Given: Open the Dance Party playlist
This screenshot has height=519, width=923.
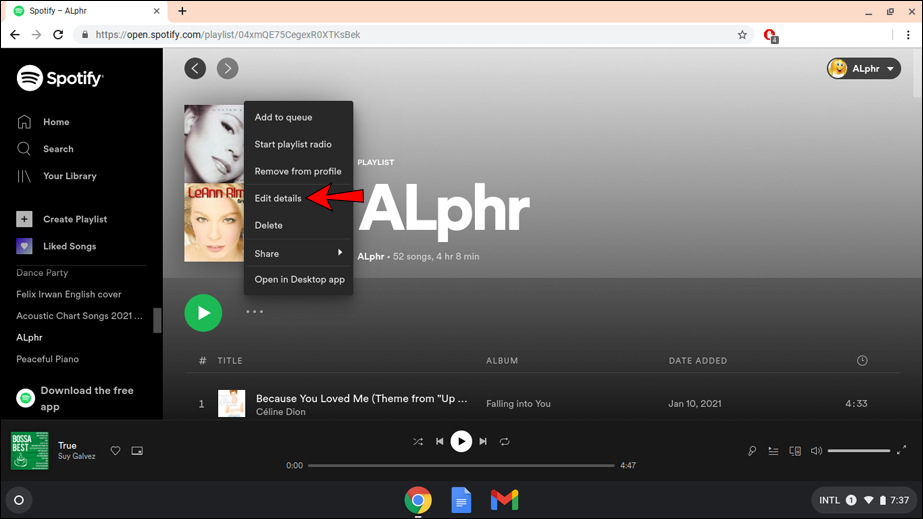Looking at the screenshot, I should (x=42, y=272).
